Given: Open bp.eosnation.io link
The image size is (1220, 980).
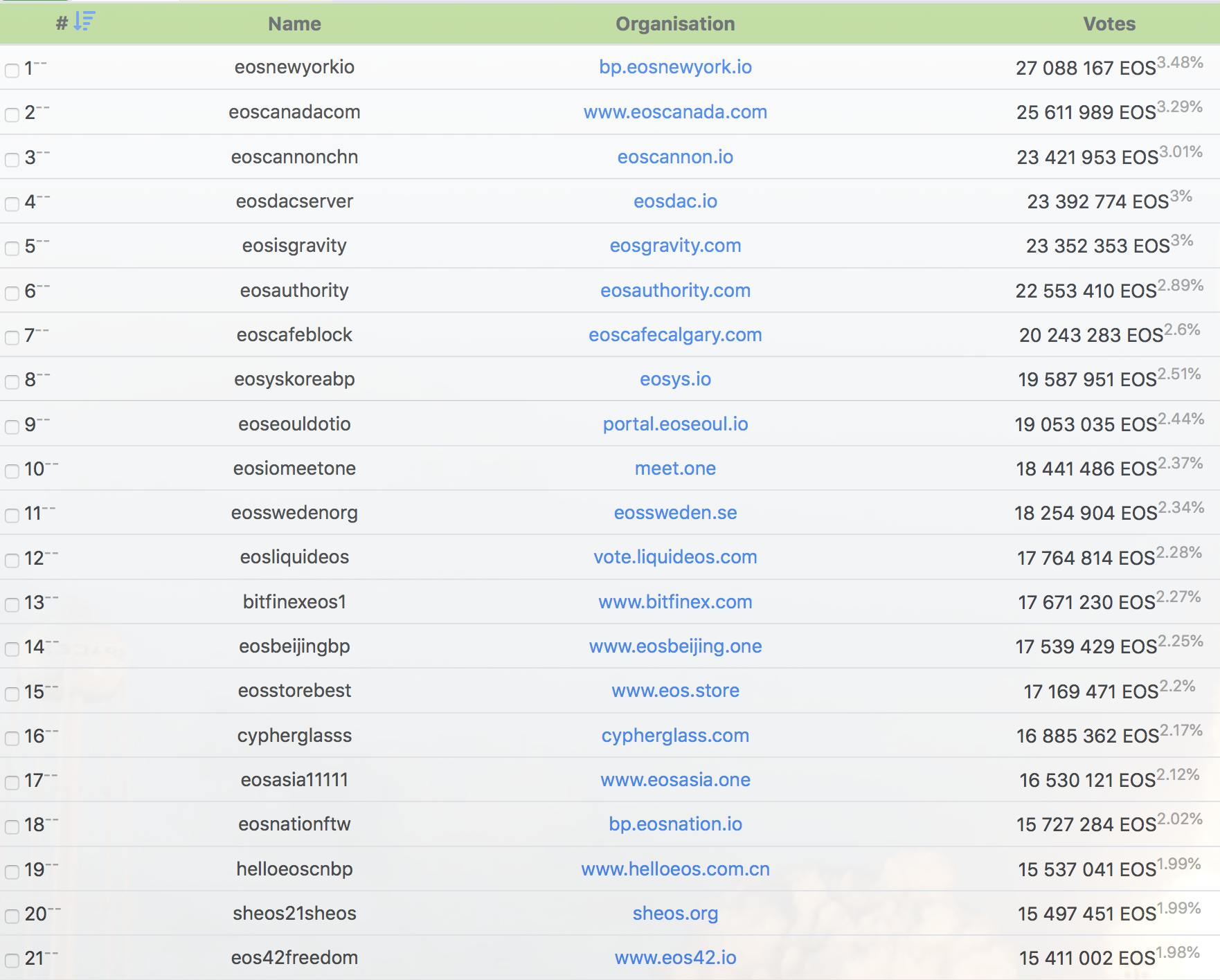Looking at the screenshot, I should [x=675, y=824].
